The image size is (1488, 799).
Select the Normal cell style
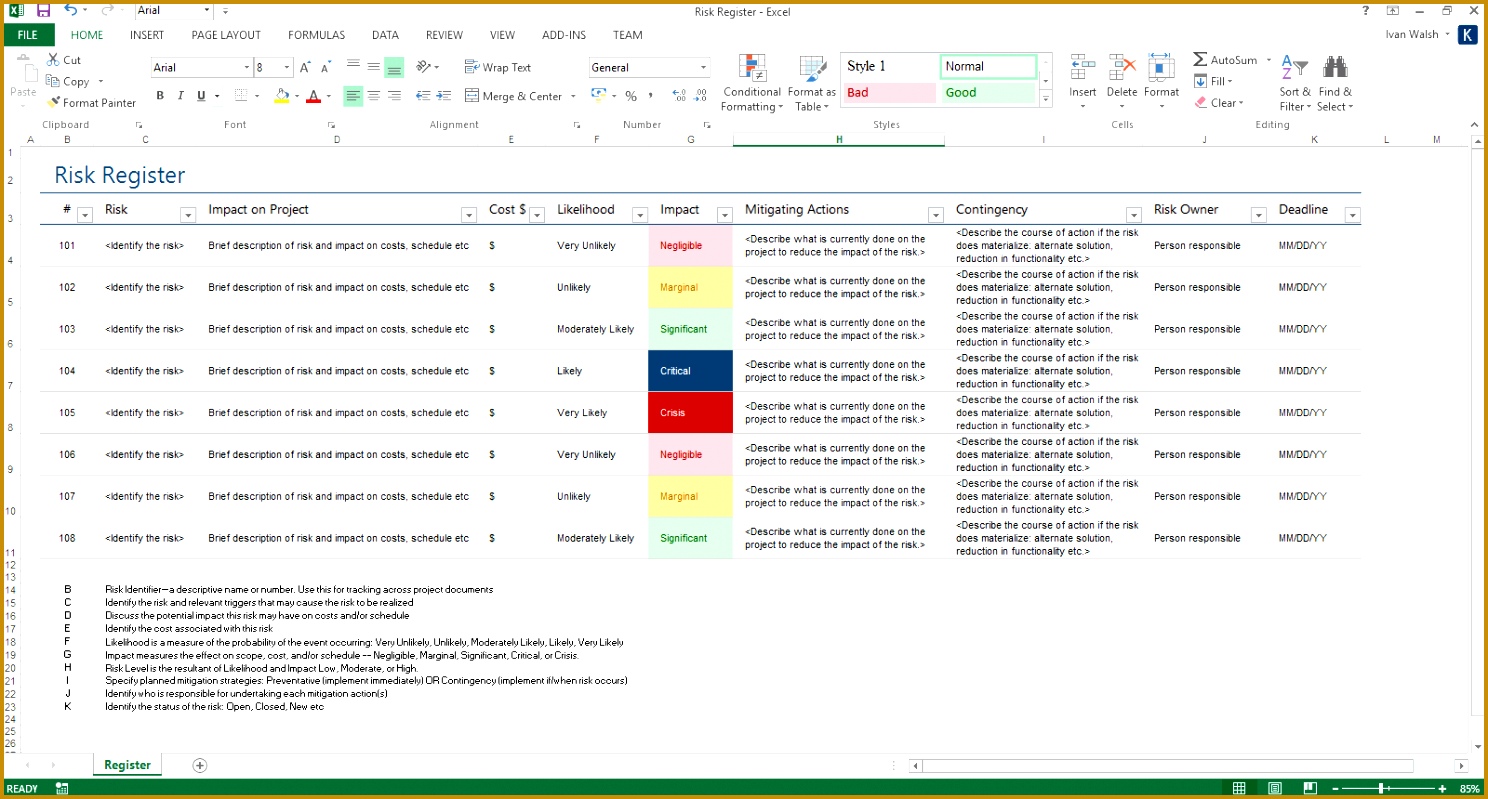[x=986, y=66]
